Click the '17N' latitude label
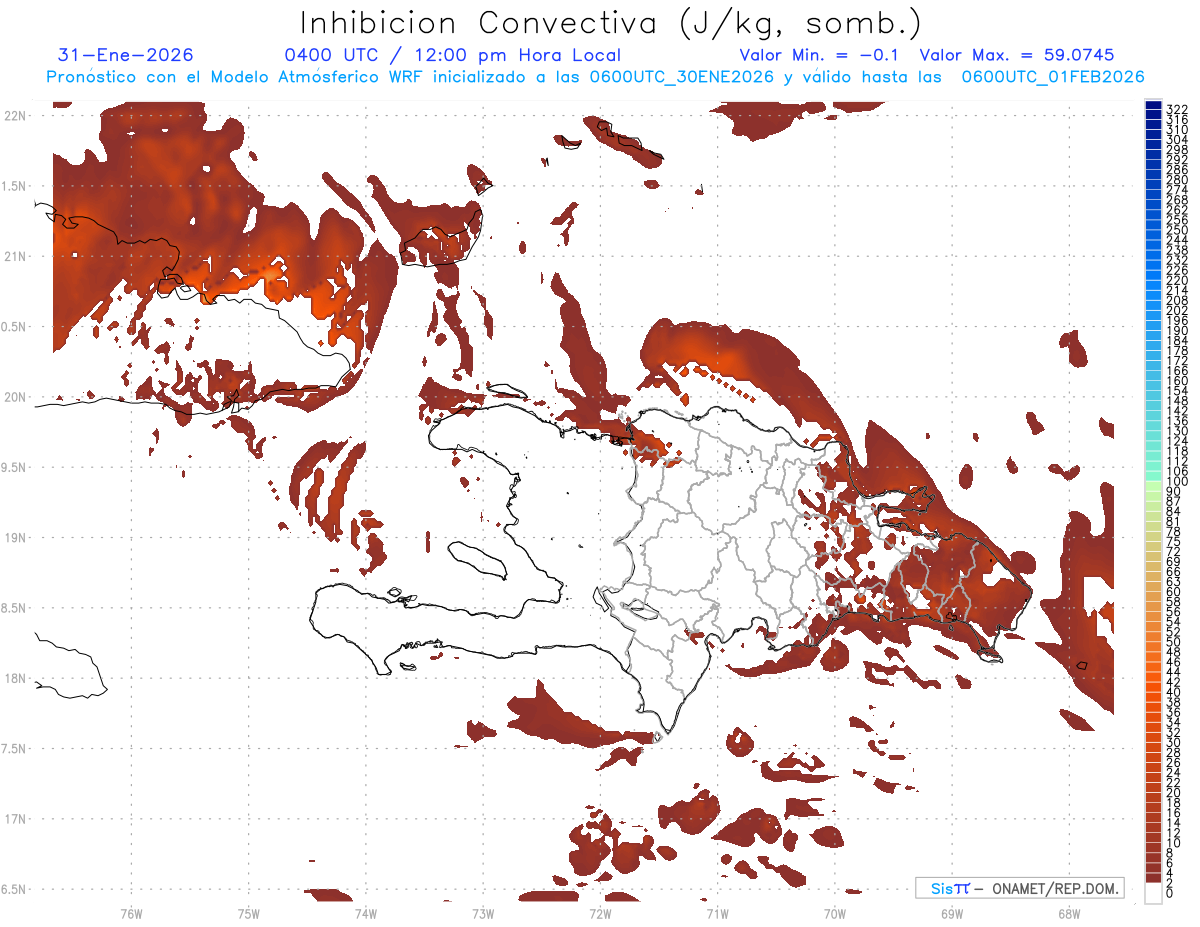The image size is (1200, 927). [15, 819]
